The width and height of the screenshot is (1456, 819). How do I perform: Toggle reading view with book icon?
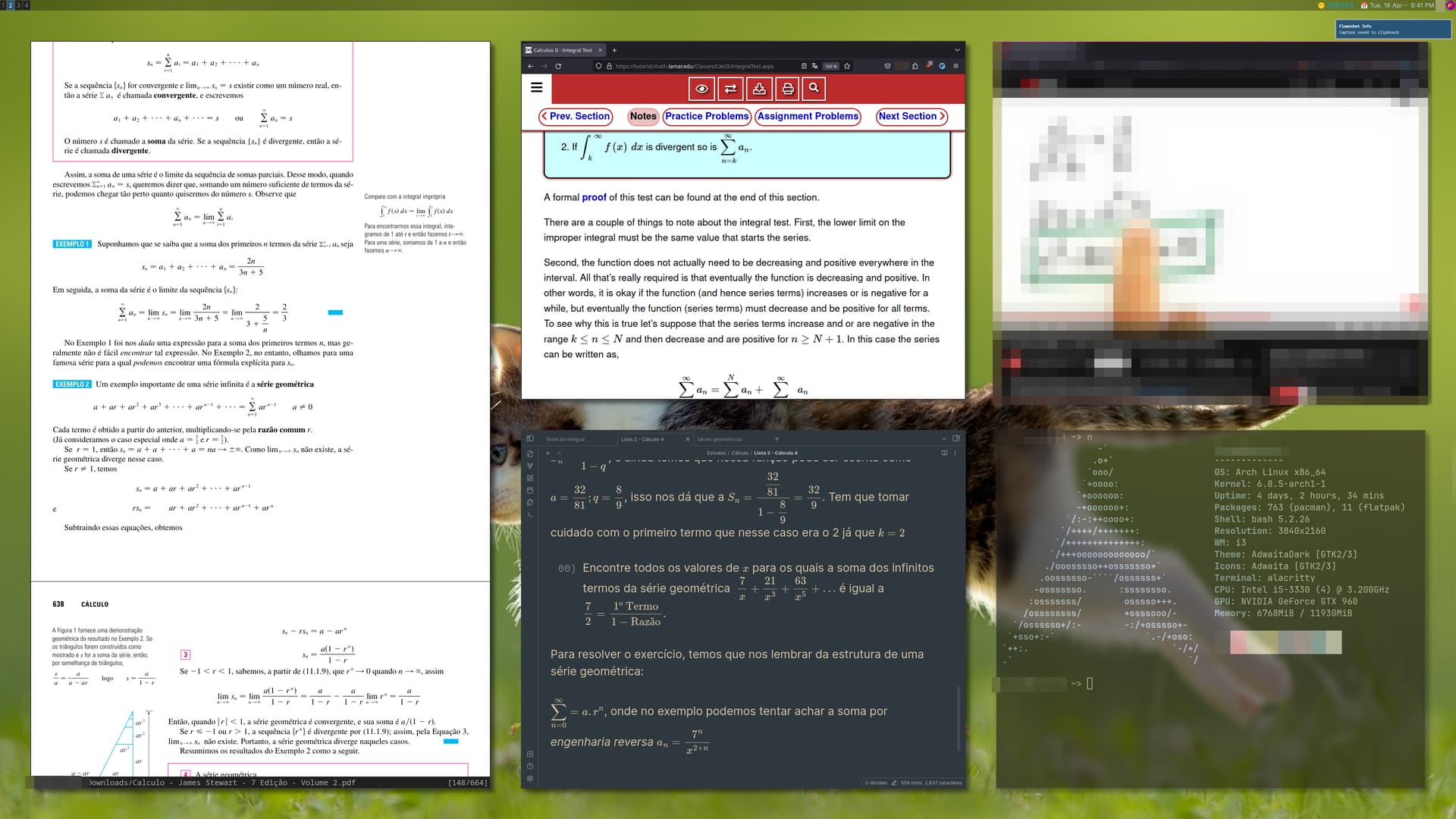(944, 453)
